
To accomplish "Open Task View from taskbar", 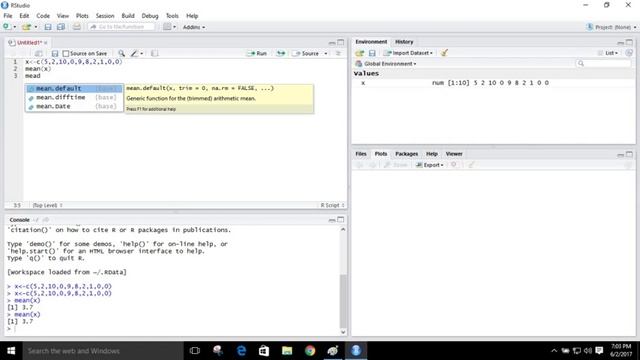I will pyautogui.click(x=195, y=351).
